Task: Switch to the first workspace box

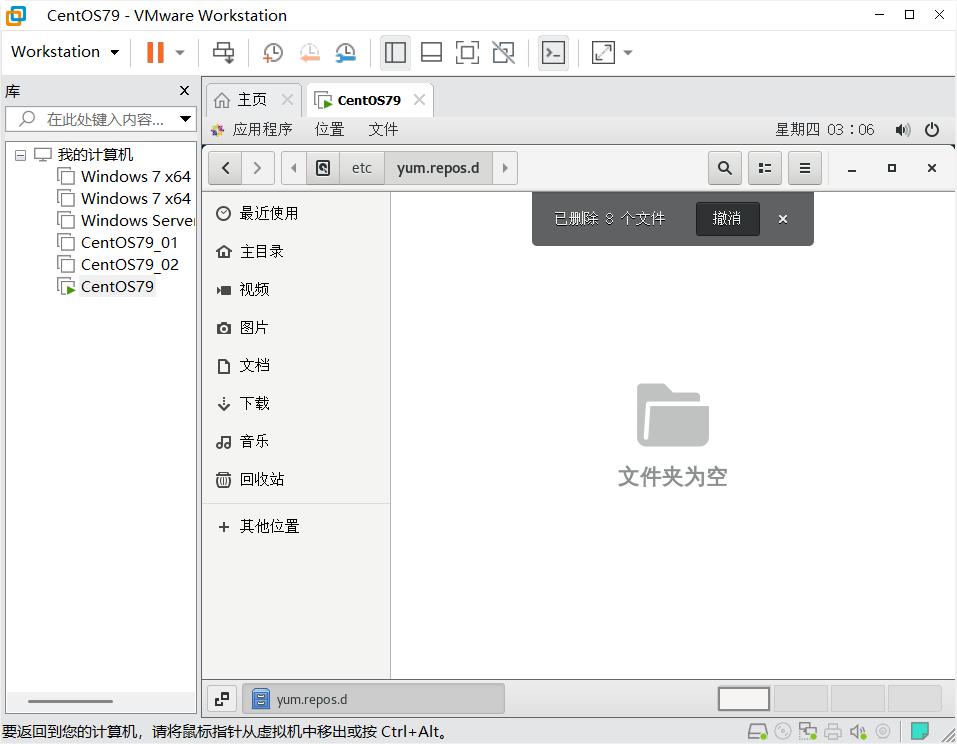Action: (743, 699)
